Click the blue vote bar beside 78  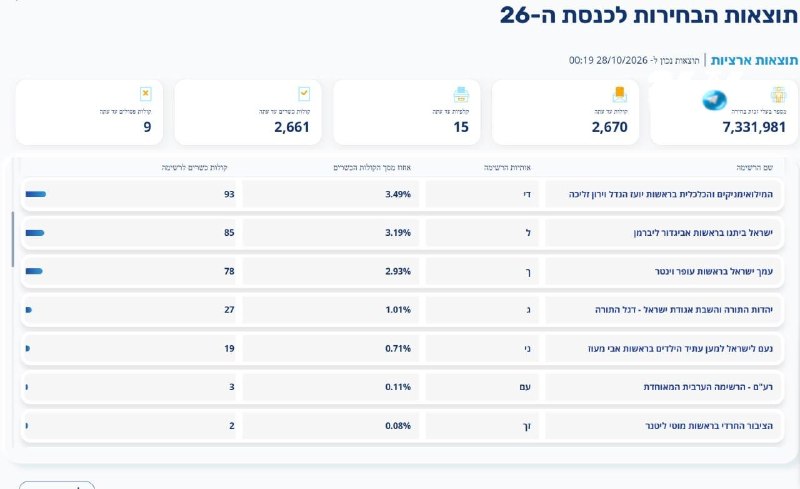click(34, 271)
